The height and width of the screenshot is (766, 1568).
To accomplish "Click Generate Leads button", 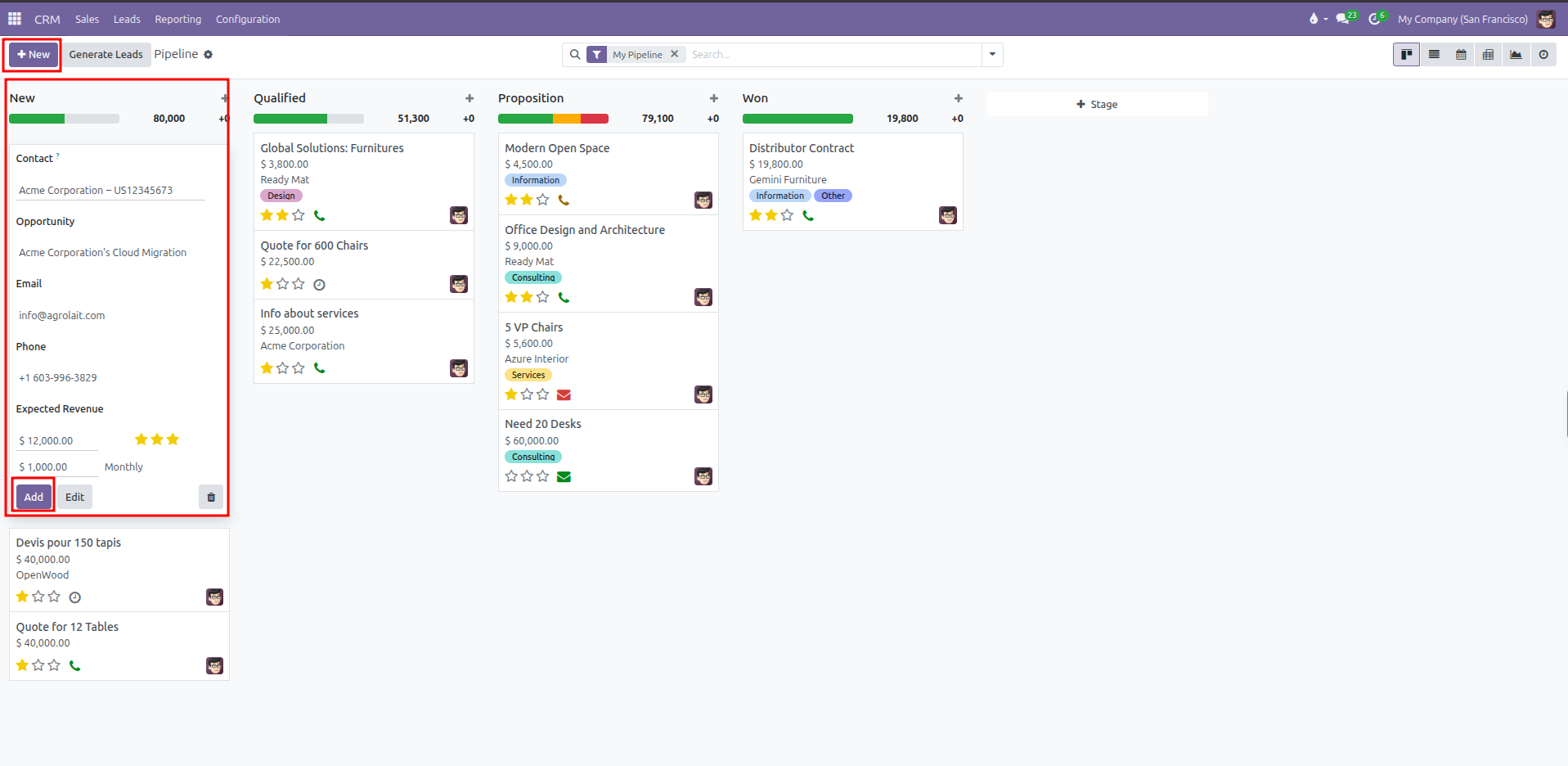I will click(106, 55).
